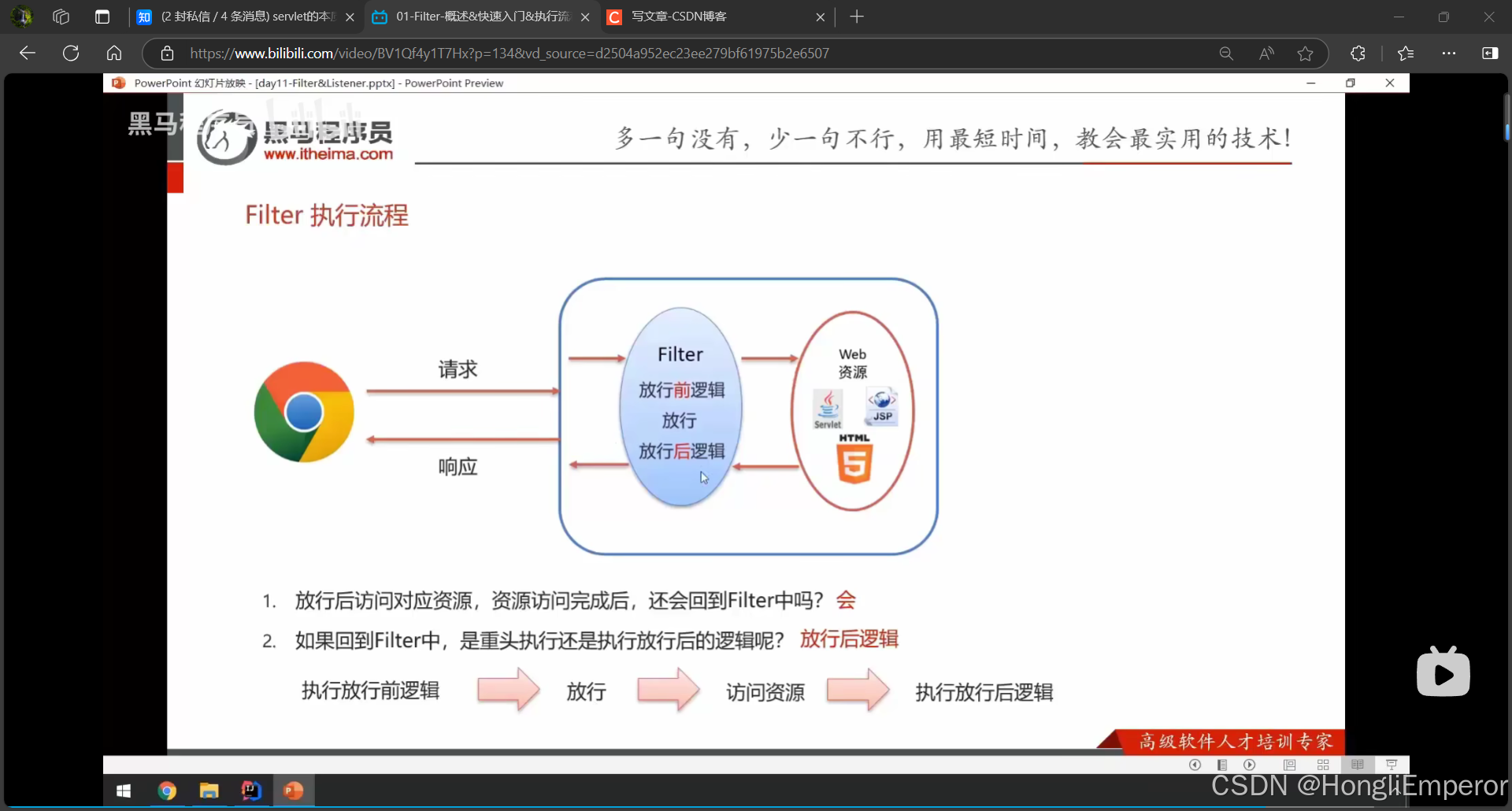Open Chrome from the recorded taskbar
The width and height of the screenshot is (1512, 811).
(167, 791)
